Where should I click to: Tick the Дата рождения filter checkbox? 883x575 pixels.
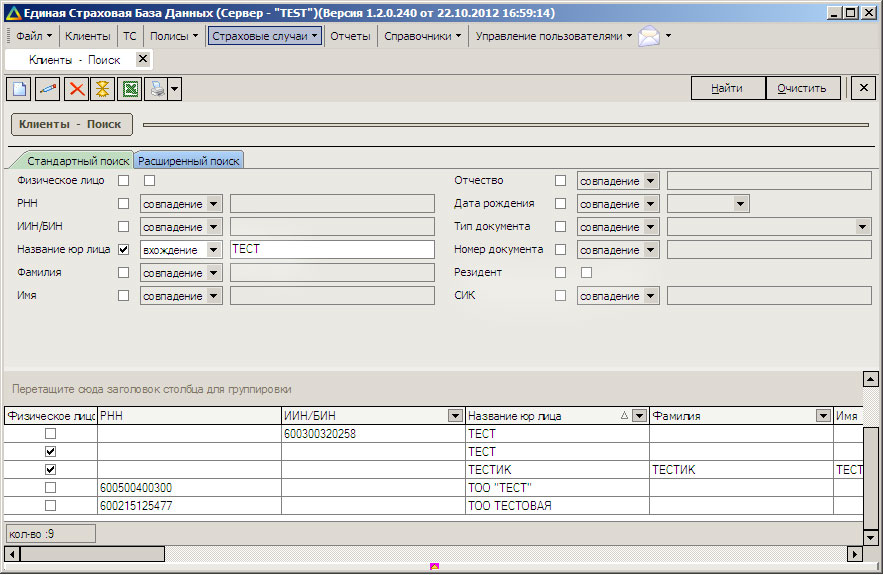(x=560, y=204)
